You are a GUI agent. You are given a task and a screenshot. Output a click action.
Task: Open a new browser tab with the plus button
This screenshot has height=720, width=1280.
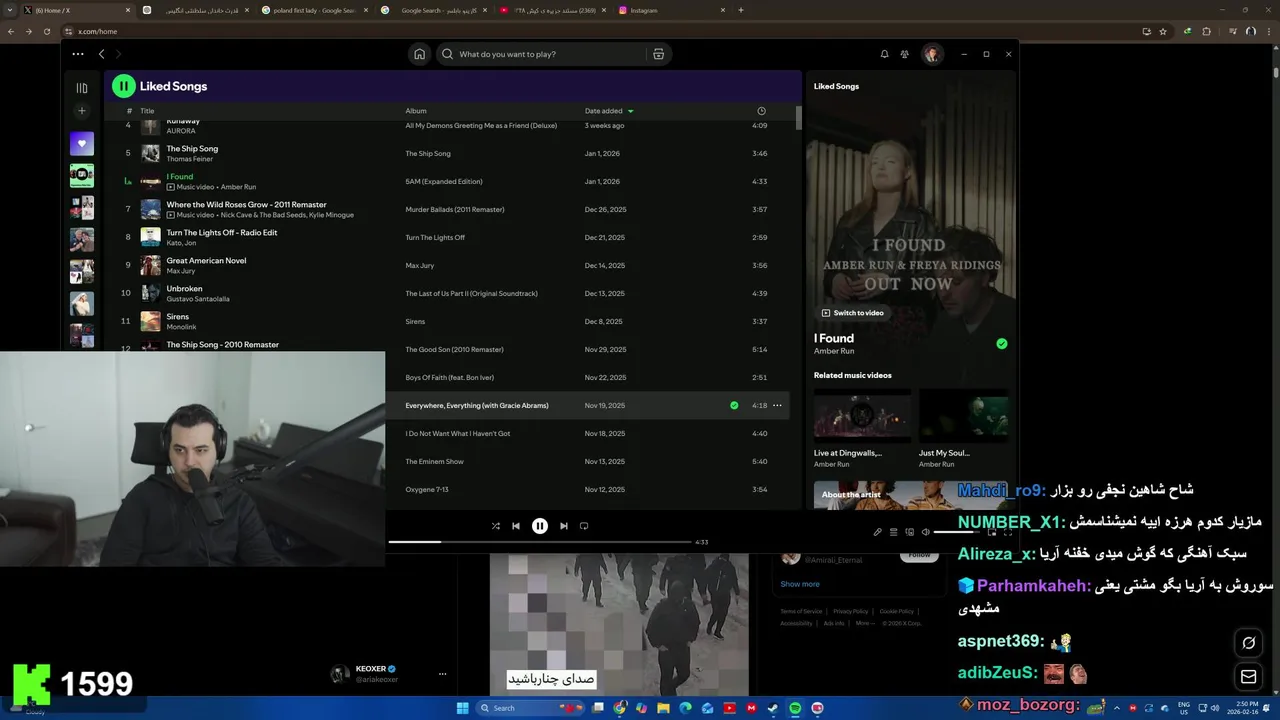click(x=741, y=10)
